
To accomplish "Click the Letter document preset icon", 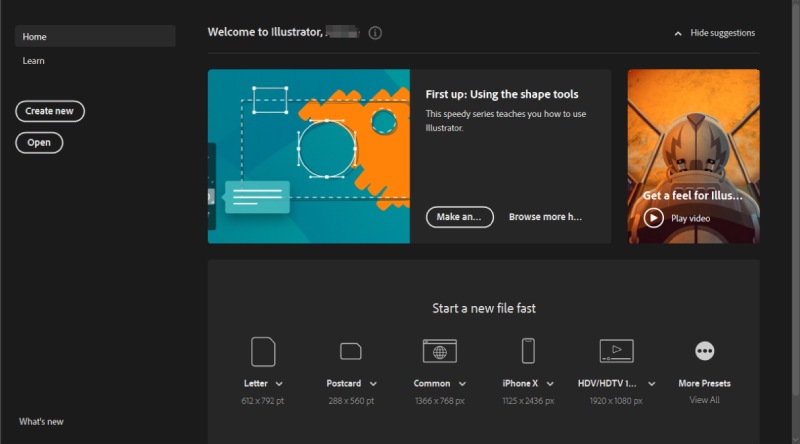I will point(263,351).
